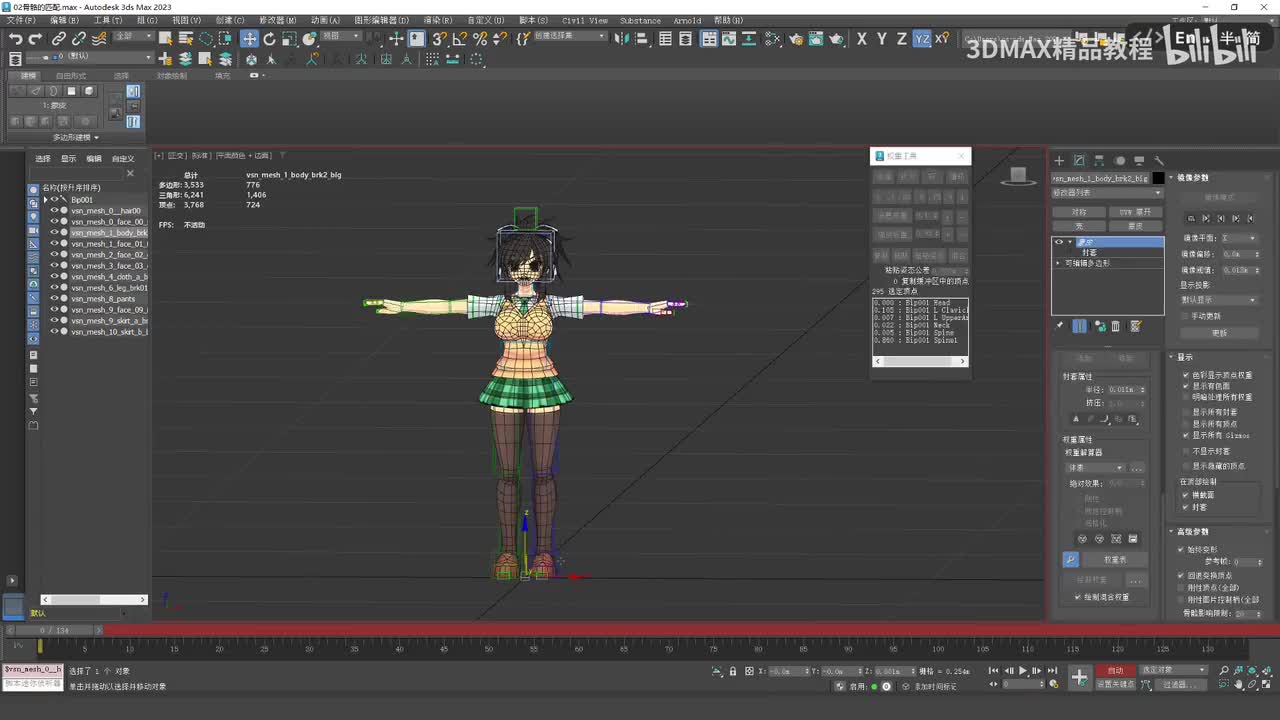Collapse the 显示 rollout
Screen dimensions: 1280x720
[1180, 357]
